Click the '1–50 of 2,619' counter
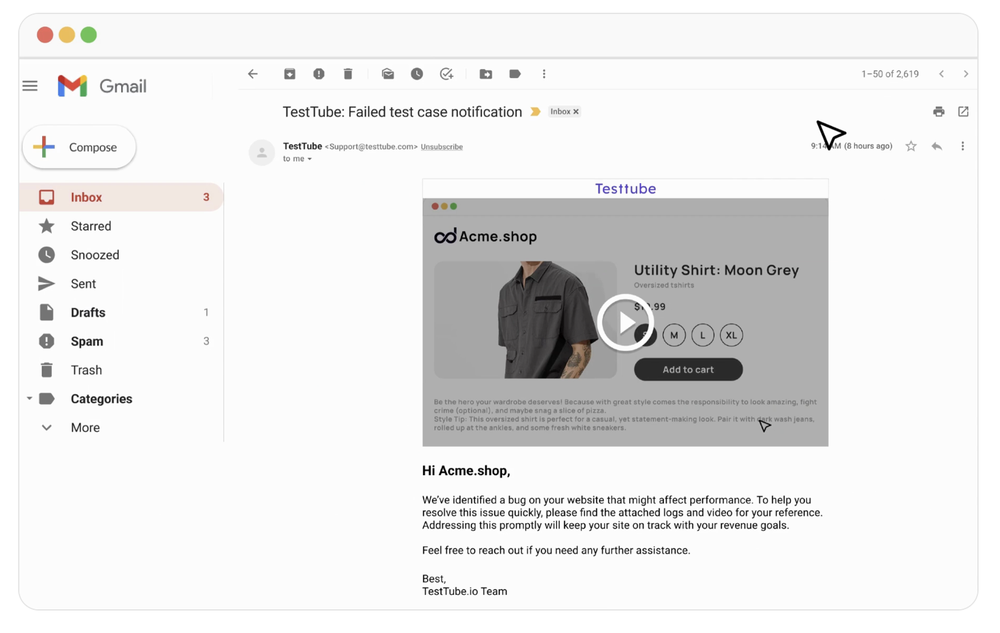 (890, 74)
